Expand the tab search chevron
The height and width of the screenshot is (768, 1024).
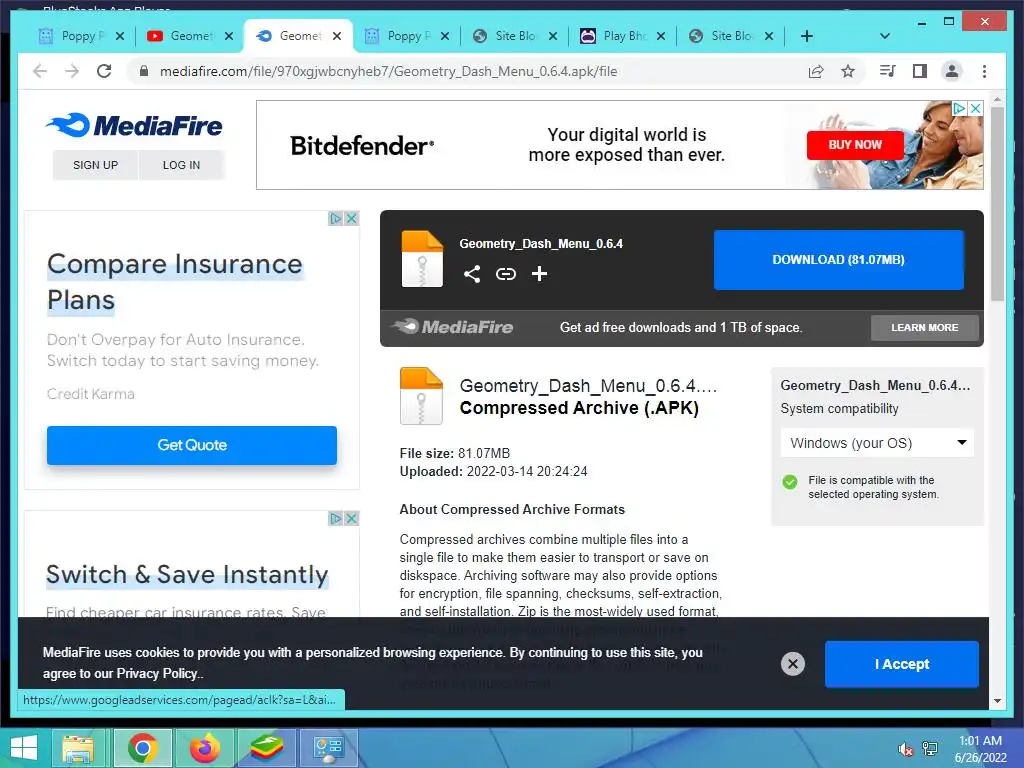click(x=885, y=36)
